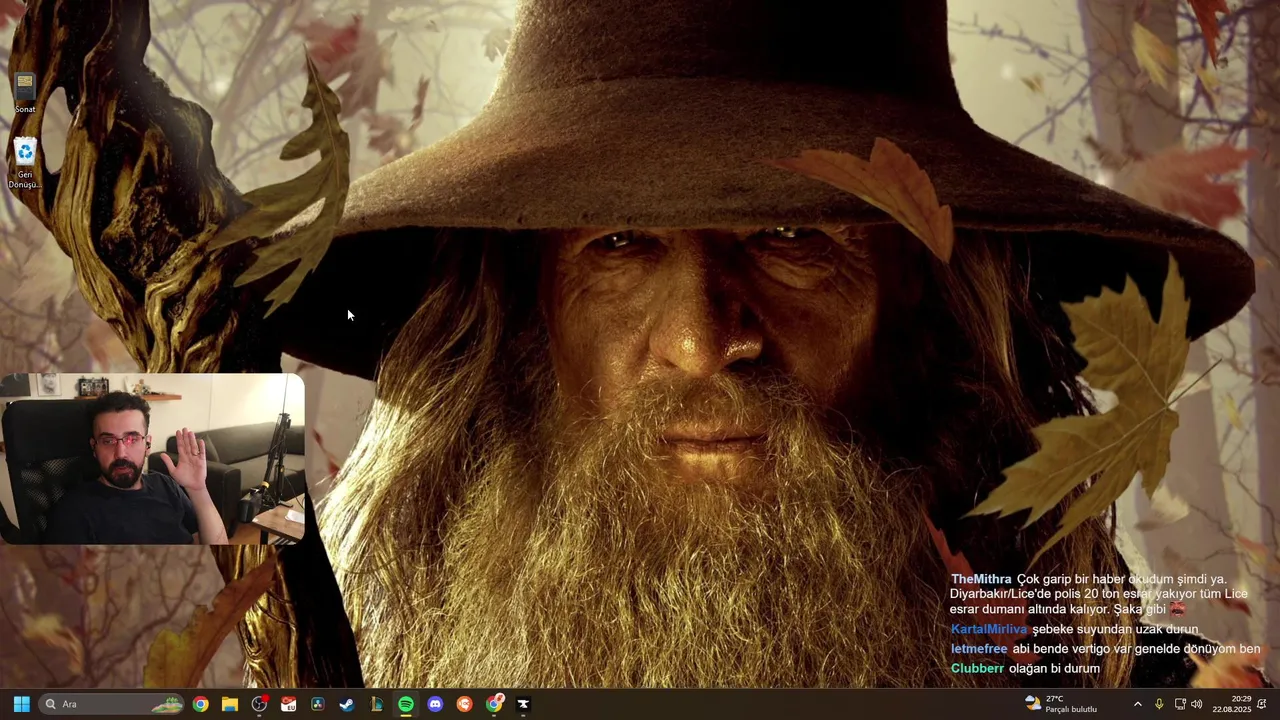Image resolution: width=1280 pixels, height=720 pixels.
Task: Open Steam from the taskbar
Action: tap(347, 704)
